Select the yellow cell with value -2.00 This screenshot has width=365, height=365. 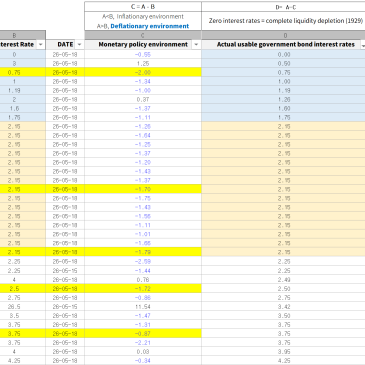pos(143,72)
